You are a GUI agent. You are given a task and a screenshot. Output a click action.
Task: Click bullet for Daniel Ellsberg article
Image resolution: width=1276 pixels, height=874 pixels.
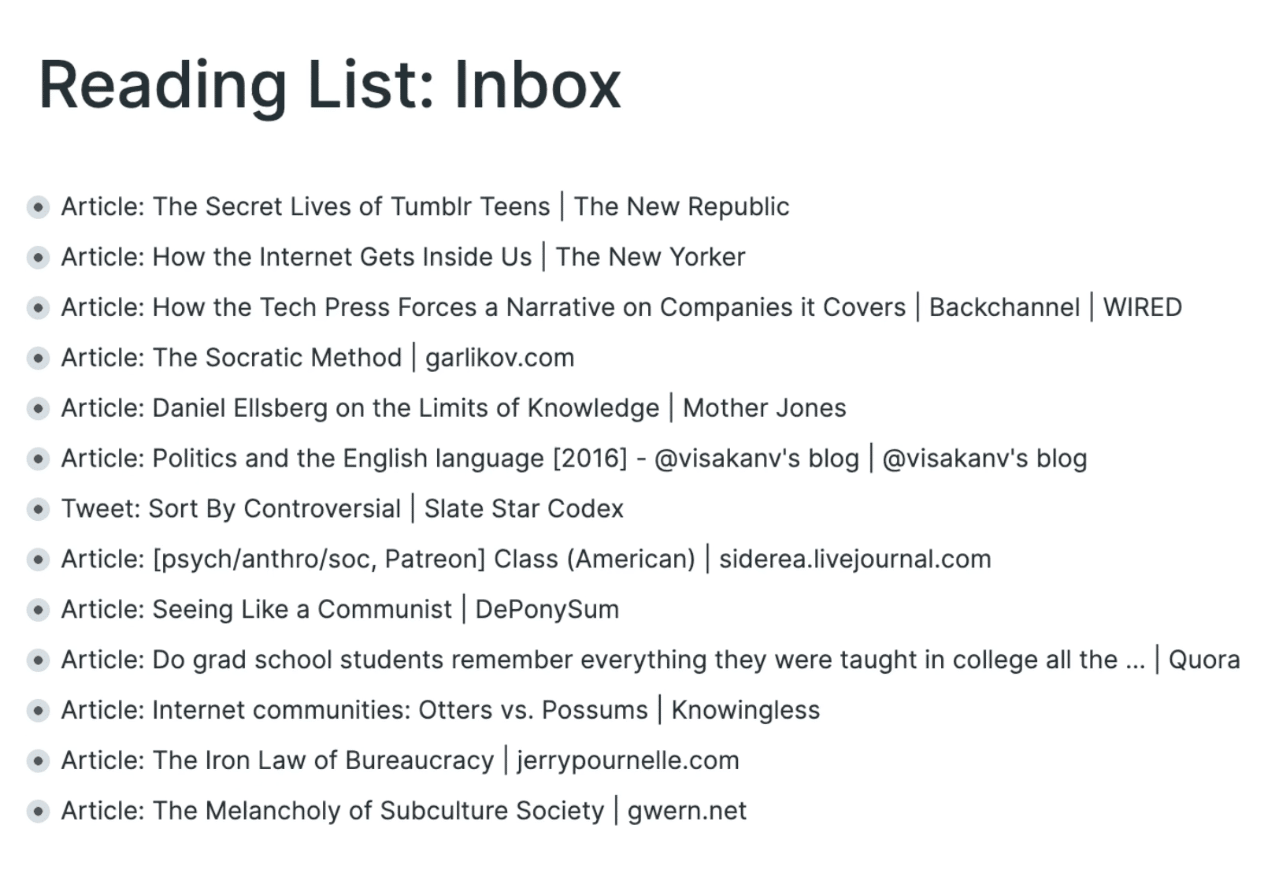click(38, 408)
